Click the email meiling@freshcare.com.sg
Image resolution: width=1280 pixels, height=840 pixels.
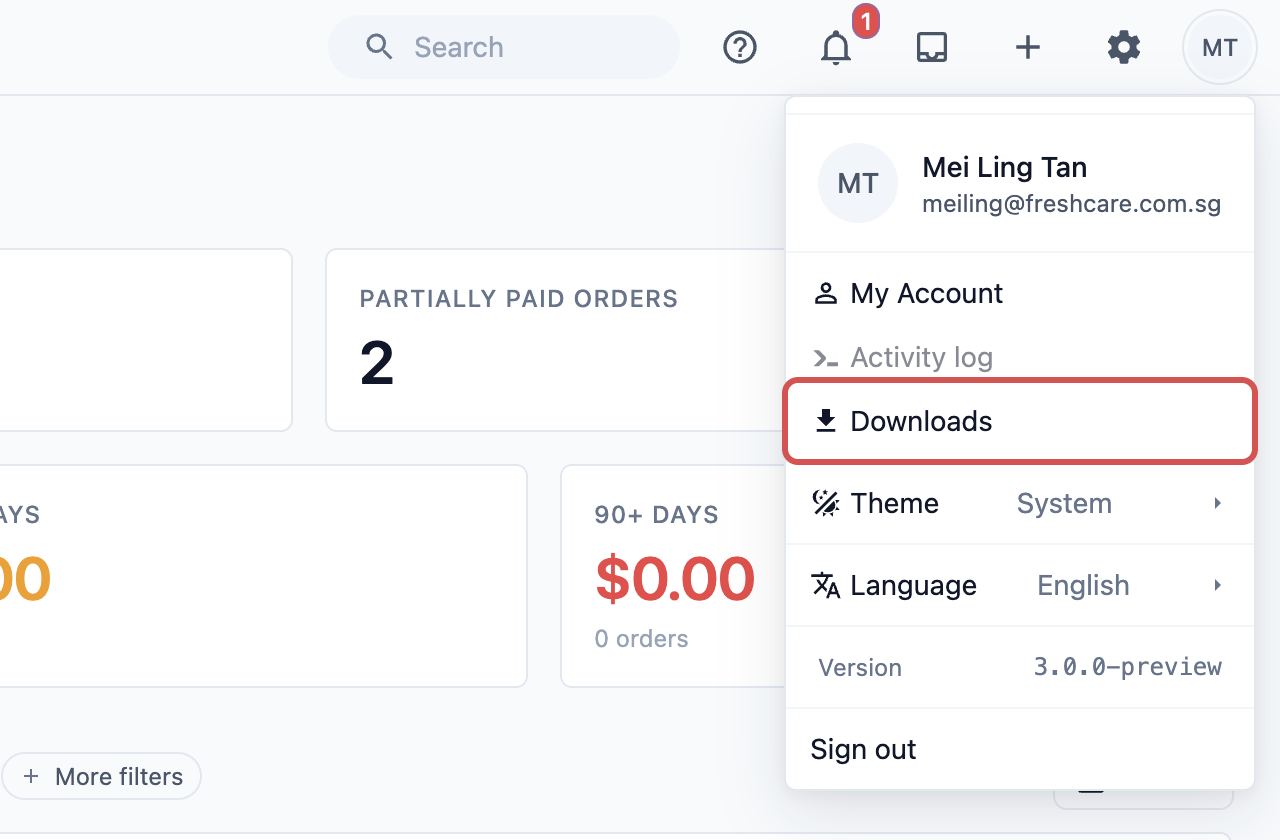pyautogui.click(x=1072, y=205)
